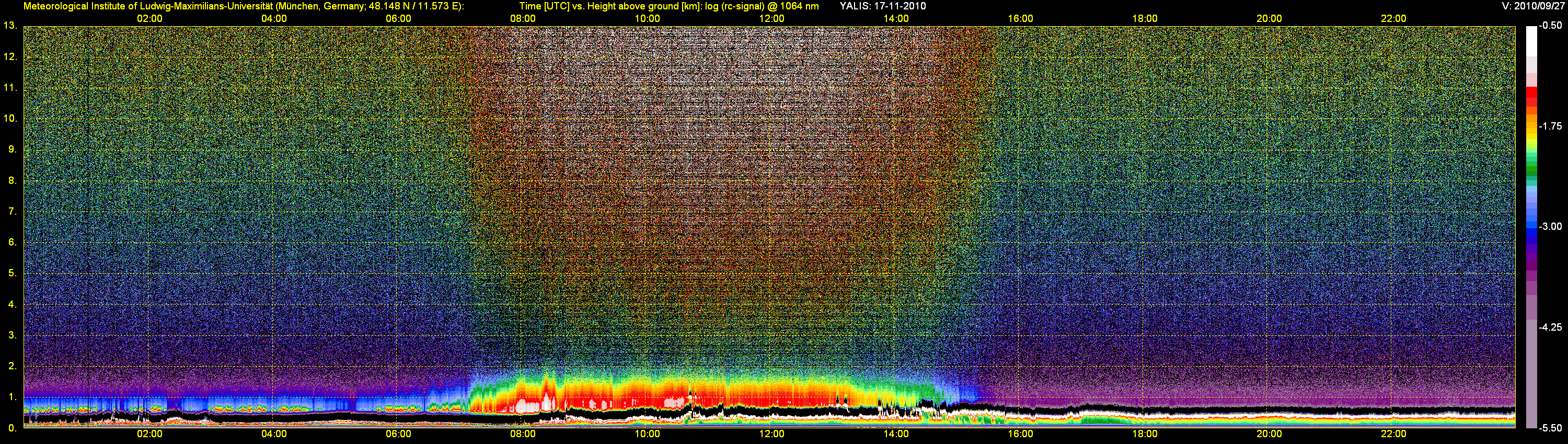Screen dimensions: 1568x444
Task: Click the 06:00 label on the top time axis
Action: pos(399,19)
